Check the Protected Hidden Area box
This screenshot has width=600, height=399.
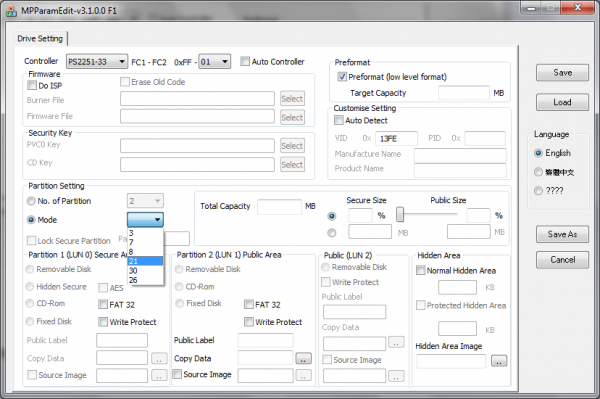point(421,305)
